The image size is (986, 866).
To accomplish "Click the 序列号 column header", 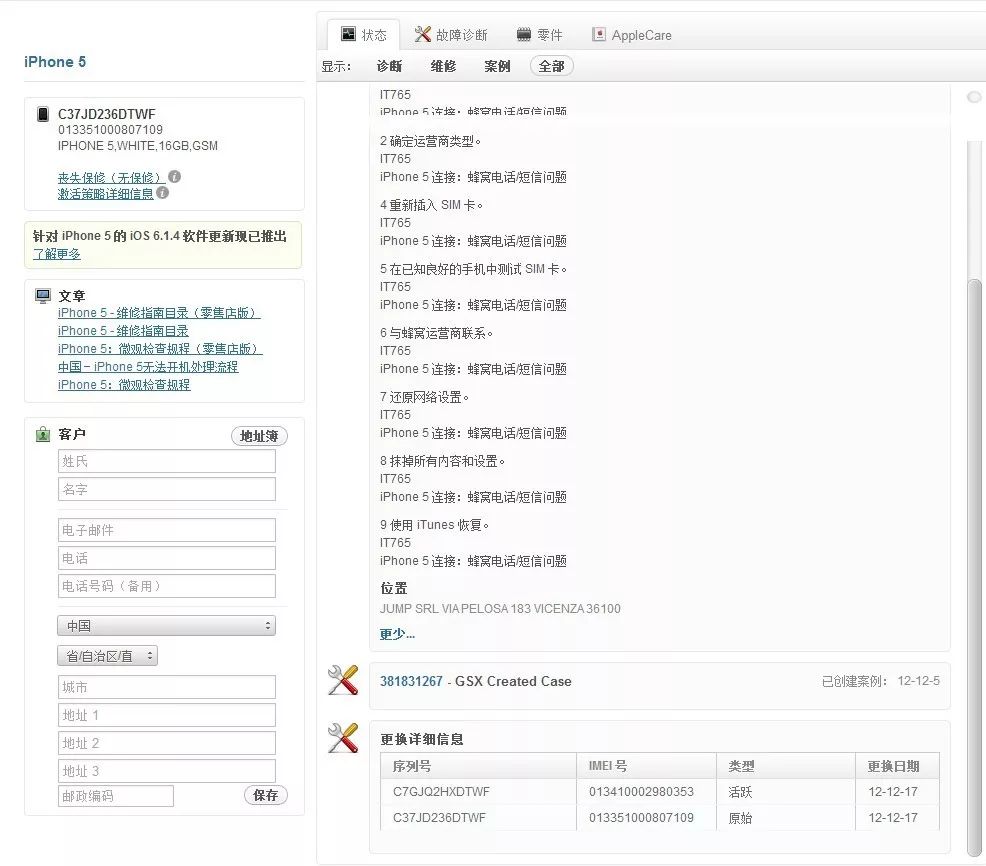I will pos(479,765).
